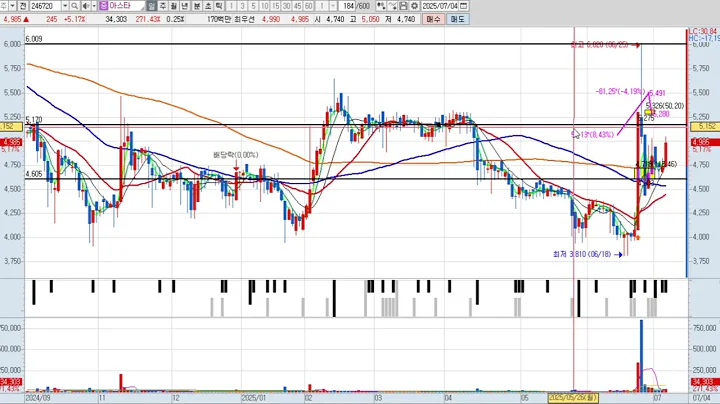Click the speaker sound icon
The width and height of the screenshot is (720, 404).
click(86, 6)
